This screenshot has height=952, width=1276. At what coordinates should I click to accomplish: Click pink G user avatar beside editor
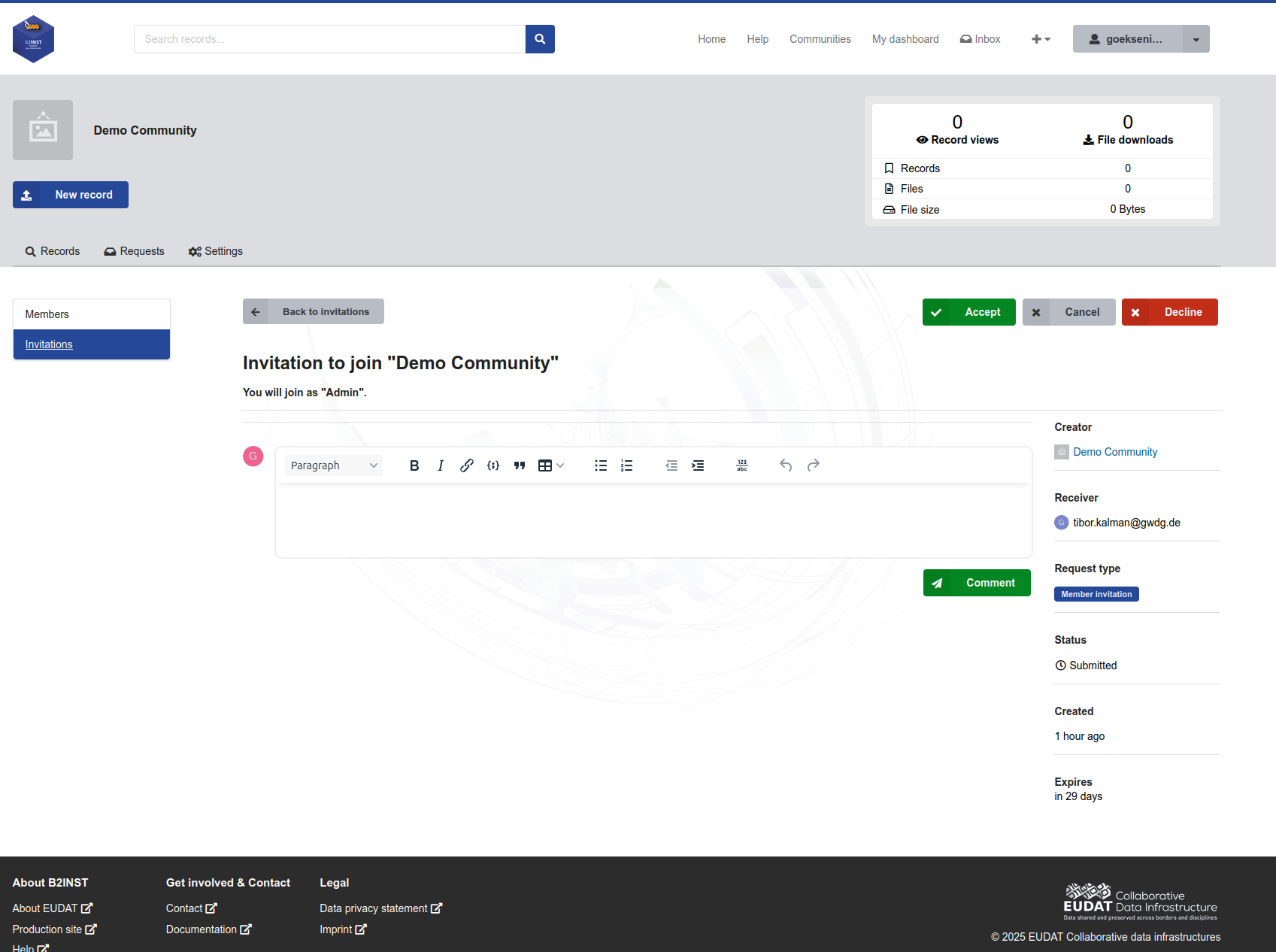click(x=253, y=456)
